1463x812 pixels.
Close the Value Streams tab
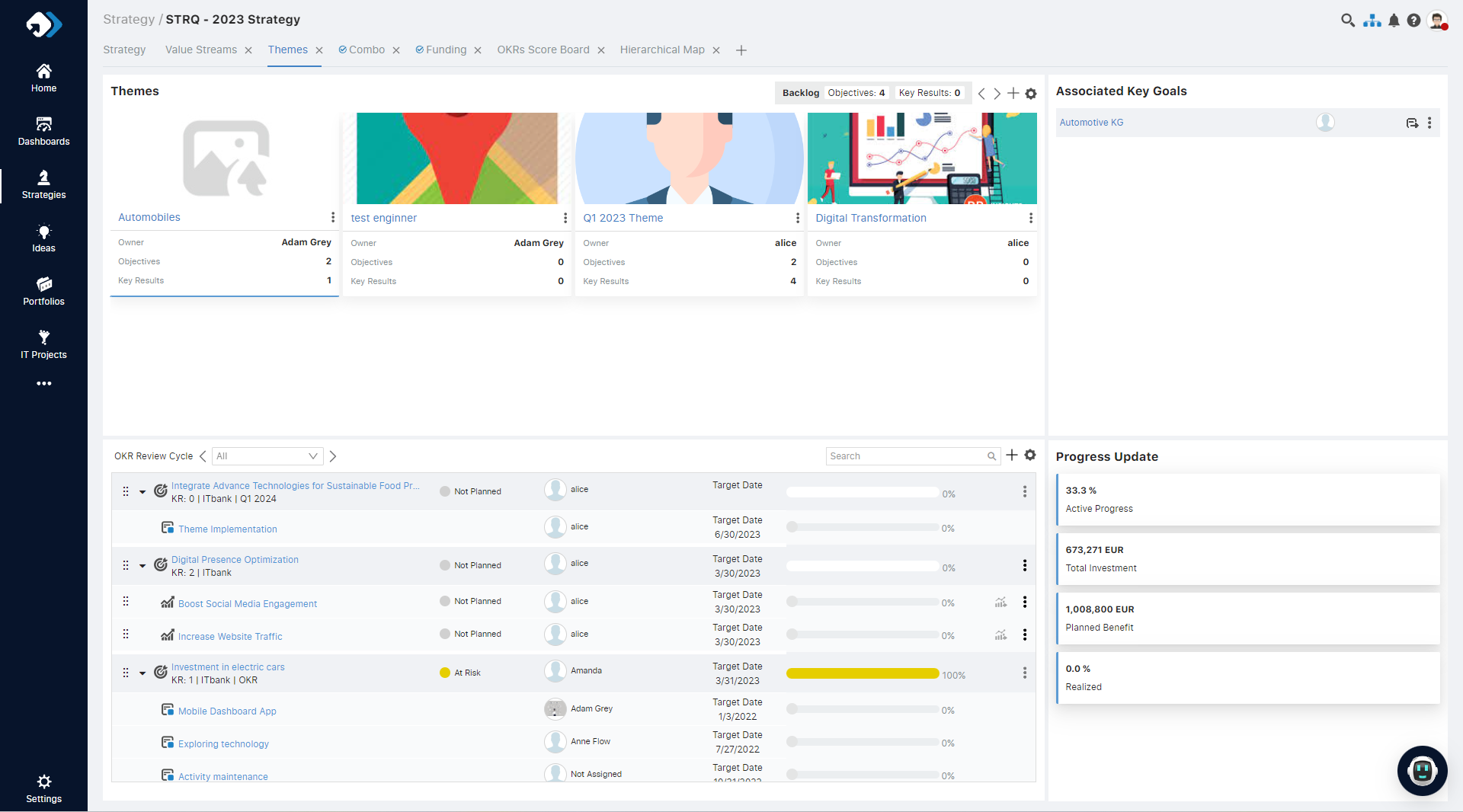tap(248, 50)
